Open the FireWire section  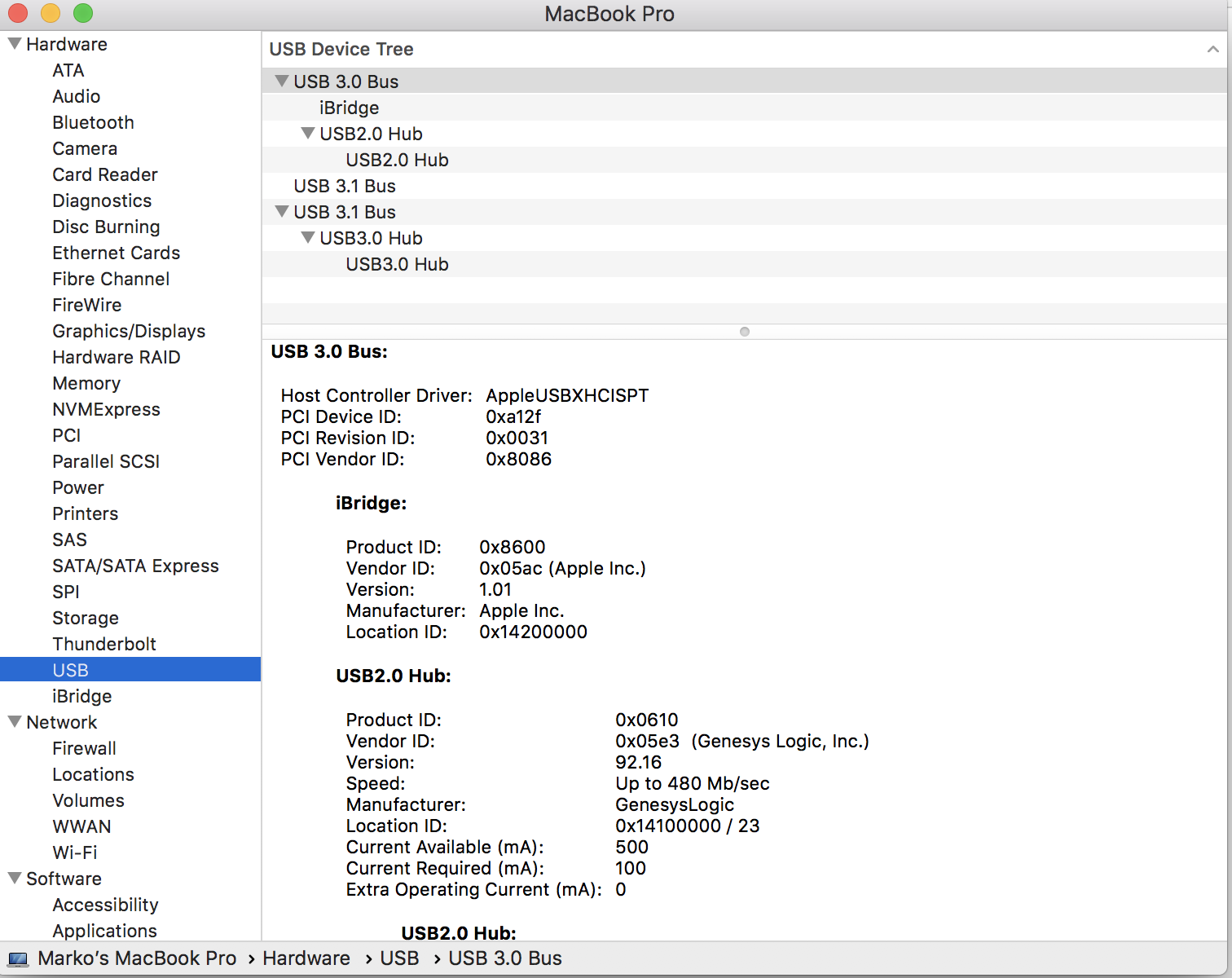tap(87, 305)
